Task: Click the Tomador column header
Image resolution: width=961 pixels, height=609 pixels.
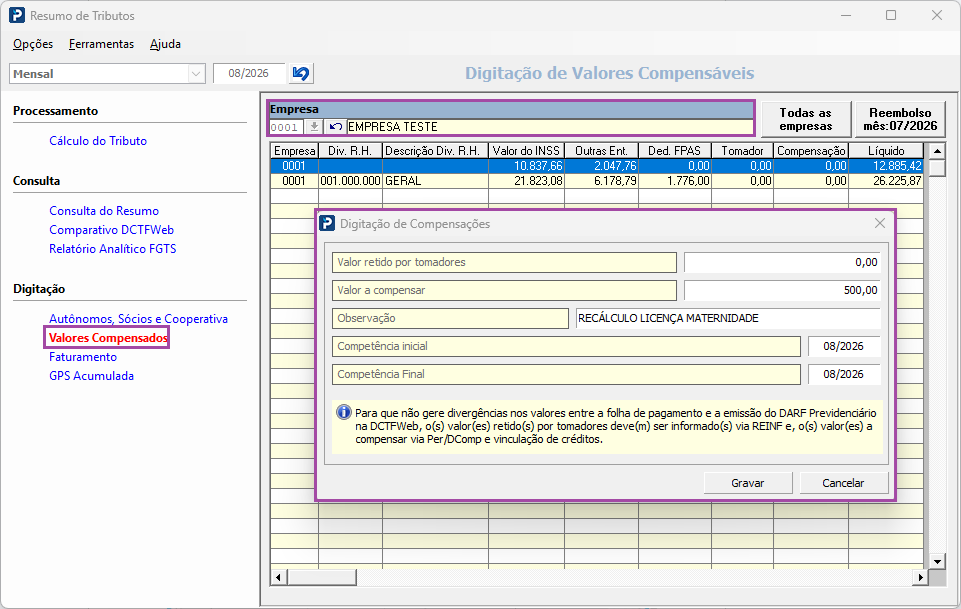Action: click(x=742, y=151)
